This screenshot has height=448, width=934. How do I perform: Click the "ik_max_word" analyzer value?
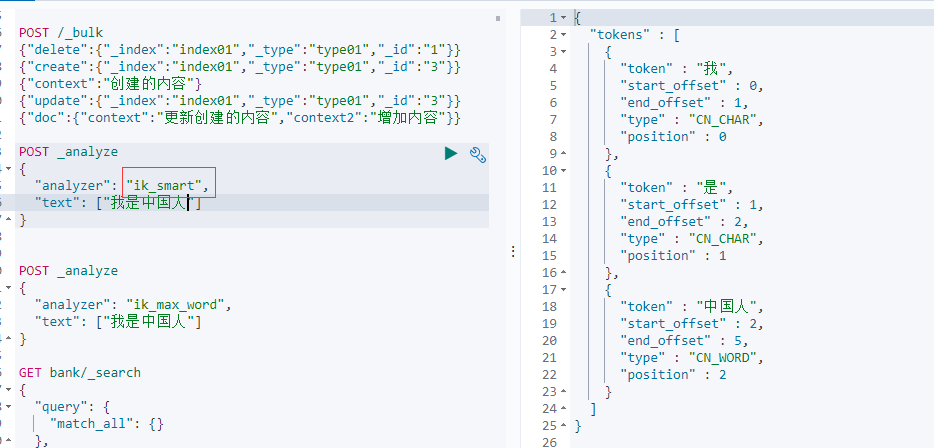pyautogui.click(x=175, y=304)
